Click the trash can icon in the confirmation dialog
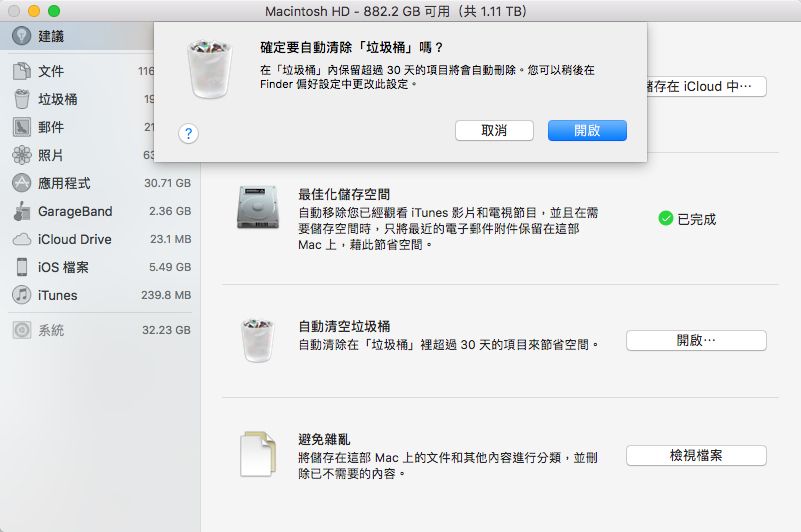Screen dimensions: 801x532 209,69
